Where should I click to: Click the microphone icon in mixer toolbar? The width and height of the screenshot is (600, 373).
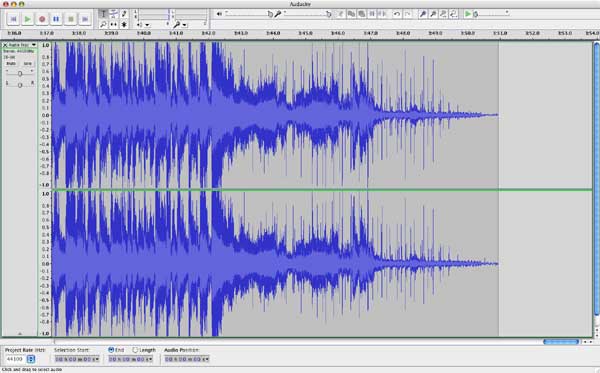pos(278,14)
